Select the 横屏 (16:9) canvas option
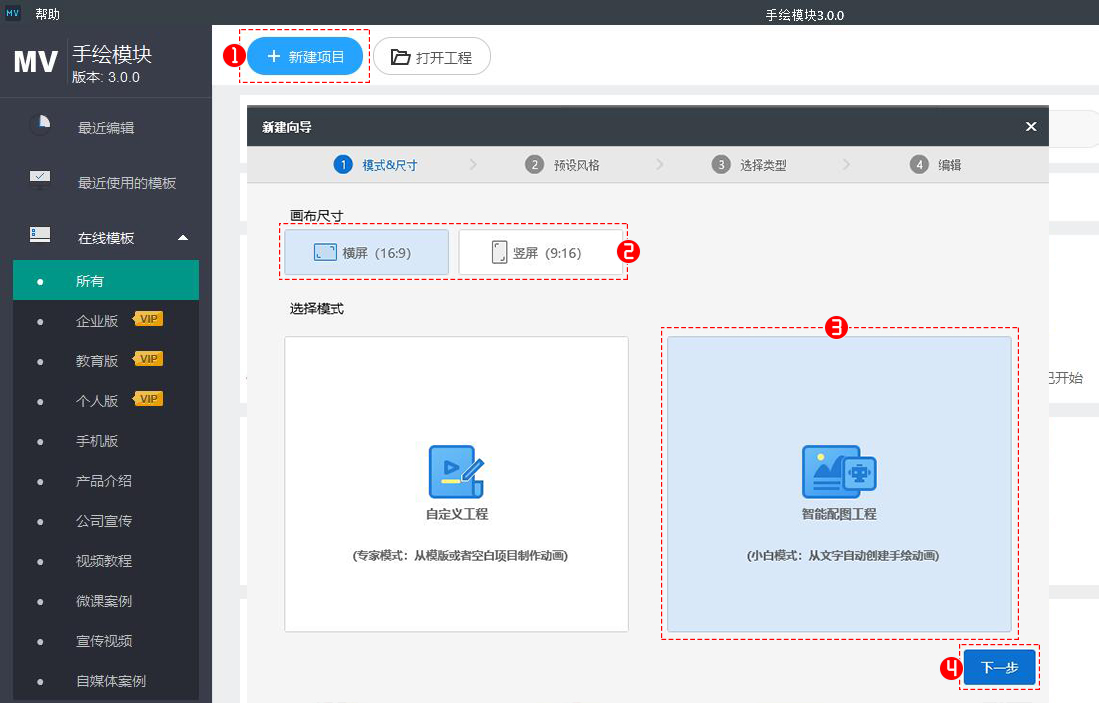 pos(365,252)
